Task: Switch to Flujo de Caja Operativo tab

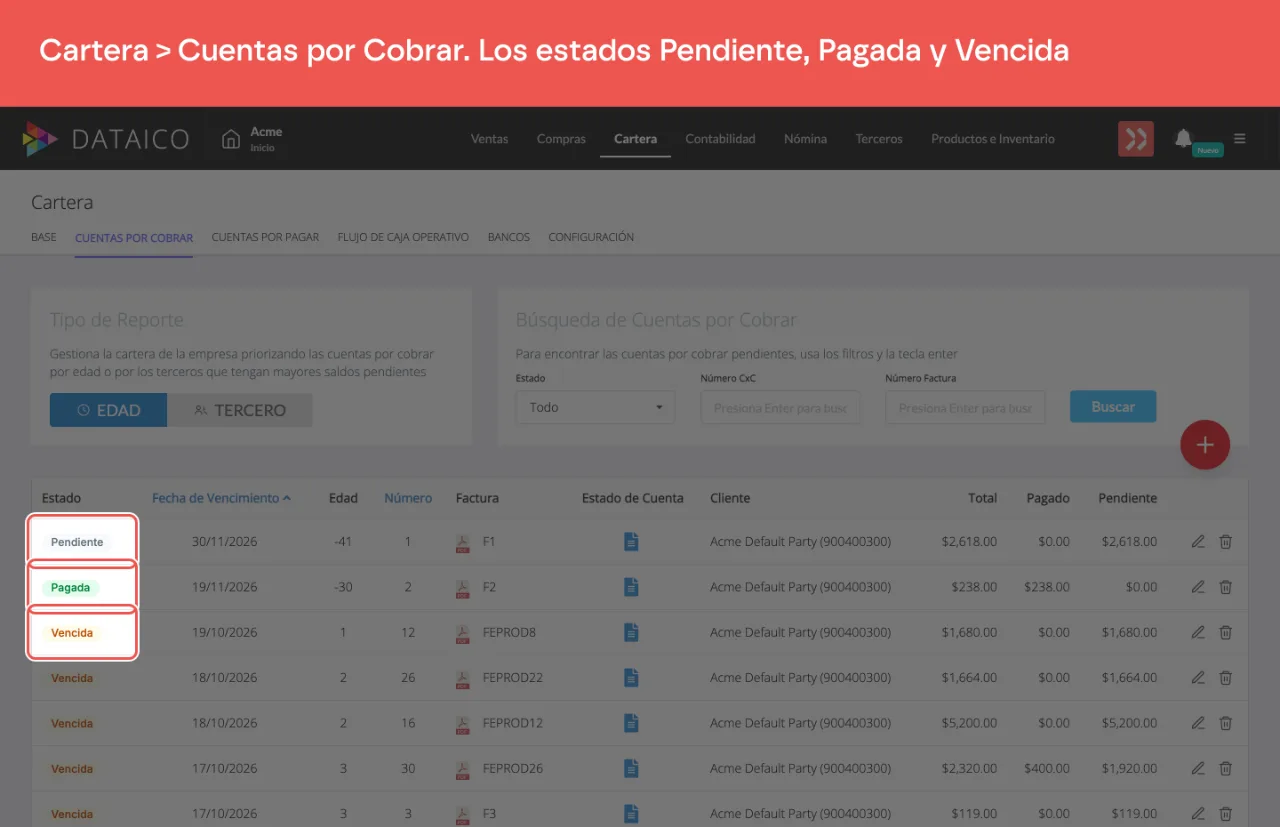Action: (x=403, y=238)
